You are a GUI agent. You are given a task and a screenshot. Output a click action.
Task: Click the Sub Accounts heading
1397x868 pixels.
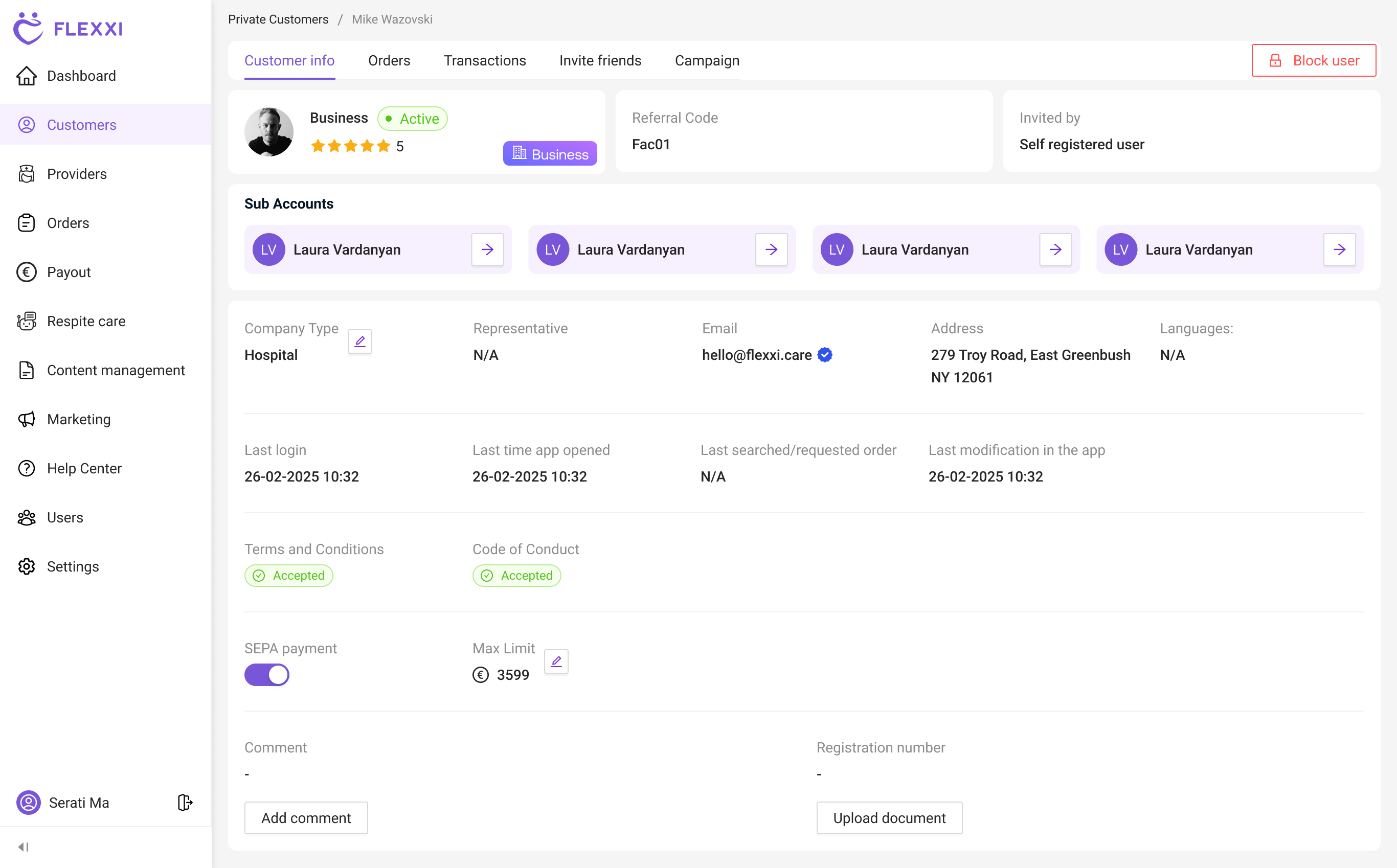[289, 203]
